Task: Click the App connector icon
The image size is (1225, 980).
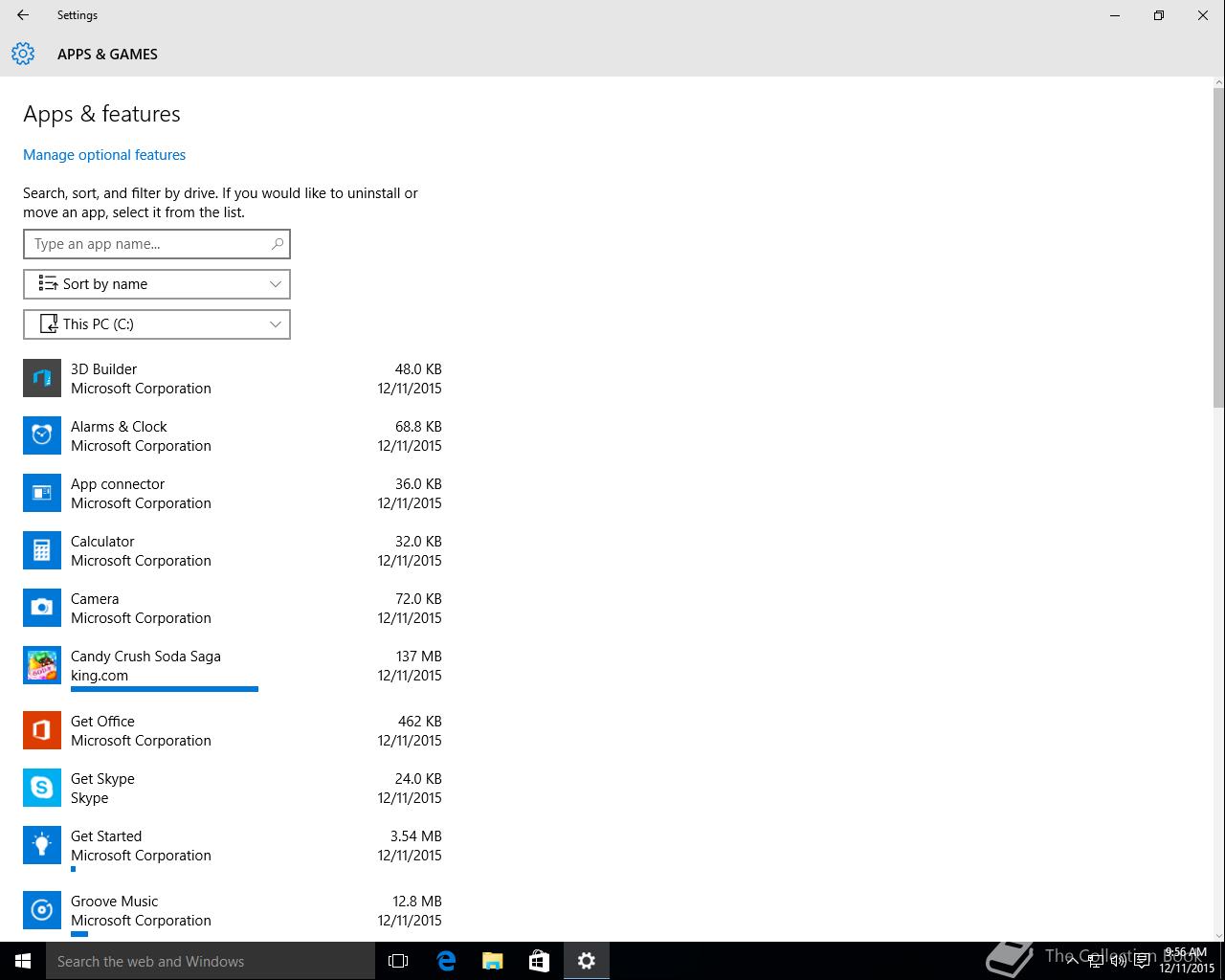Action: pos(42,493)
